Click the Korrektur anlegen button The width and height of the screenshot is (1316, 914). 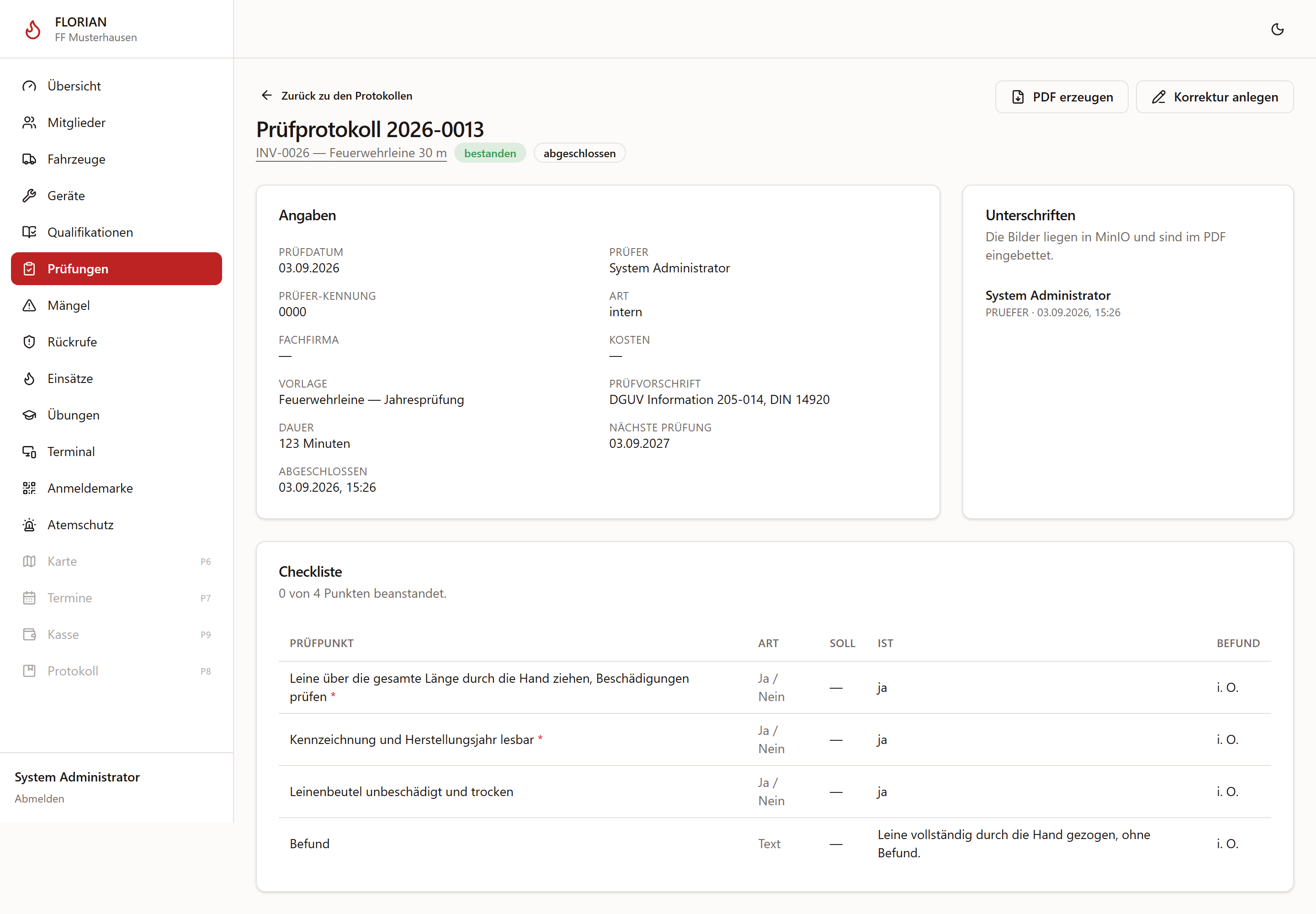(x=1214, y=97)
